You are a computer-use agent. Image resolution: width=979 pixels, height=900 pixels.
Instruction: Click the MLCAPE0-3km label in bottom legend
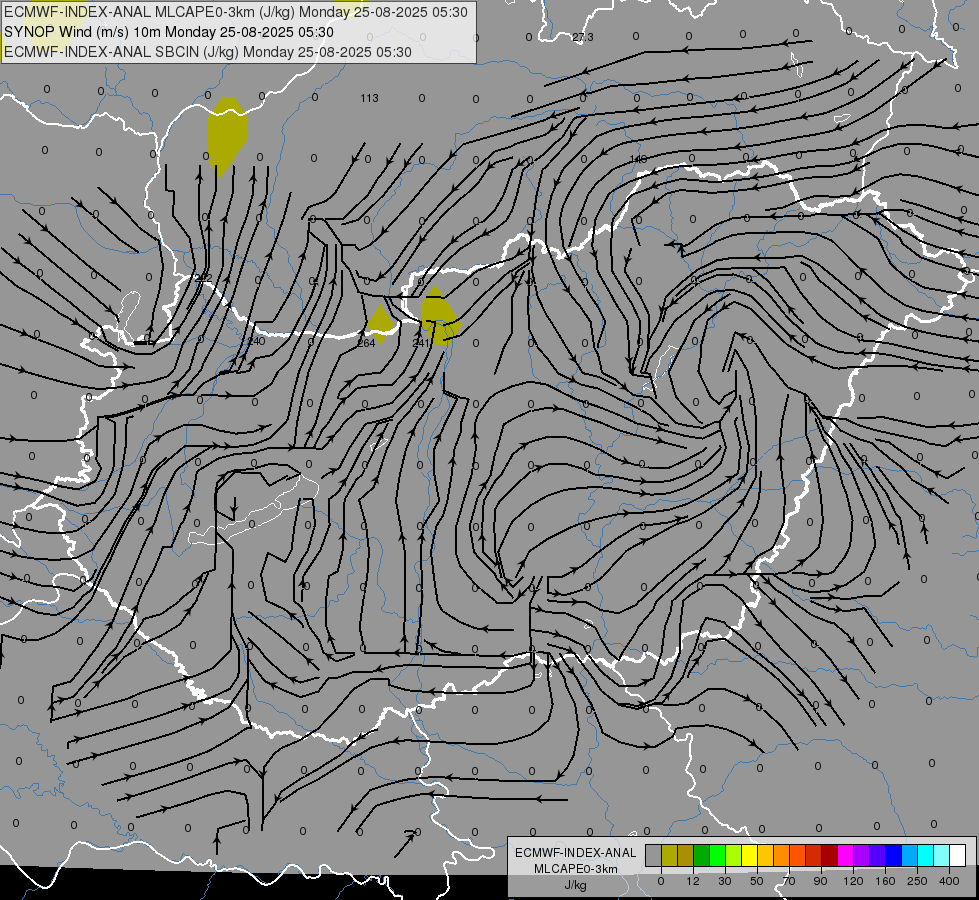(x=576, y=869)
